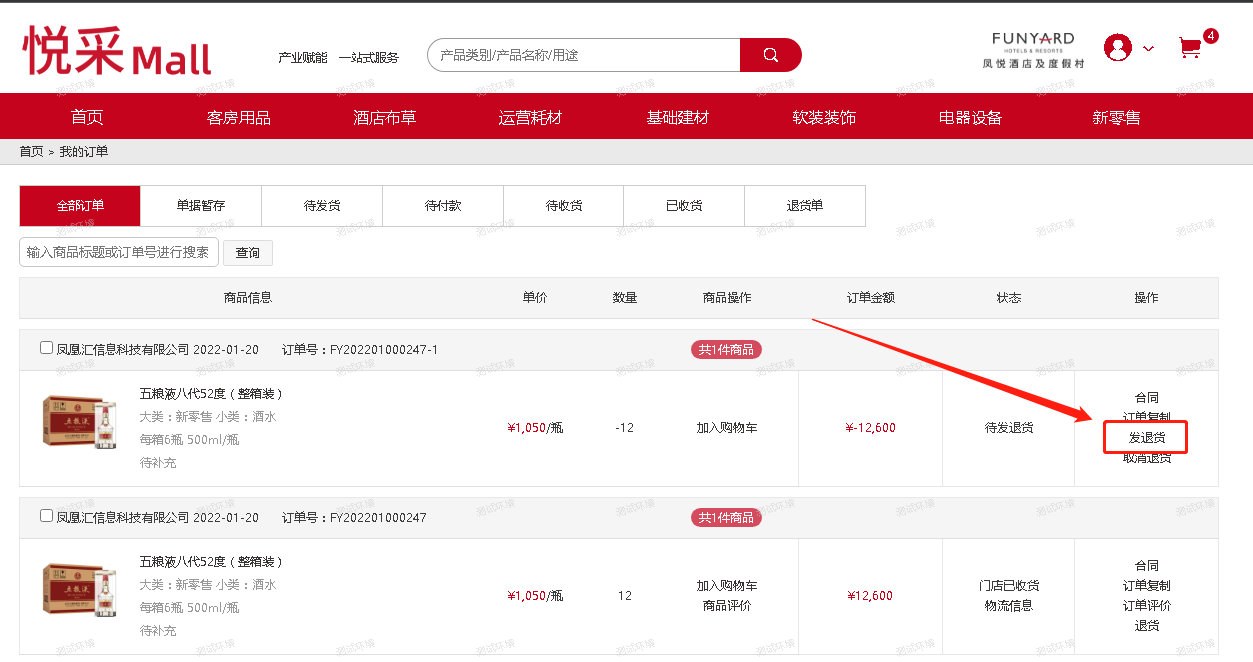Open the user avatar account icon
Viewport: 1253px width, 662px height.
tap(1118, 47)
